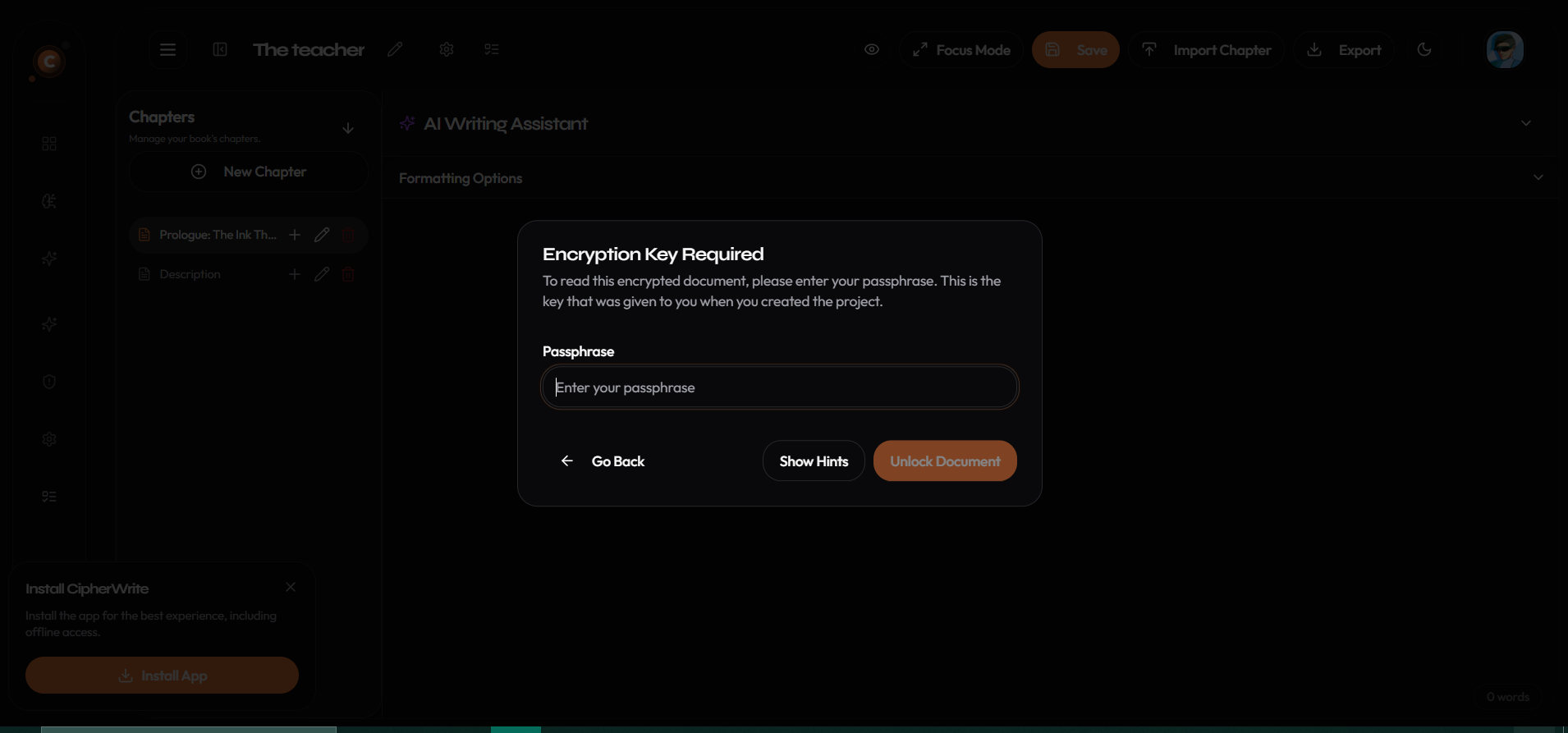Click the checklist icon at sidebar bottom
This screenshot has height=733, width=1568.
click(x=48, y=497)
